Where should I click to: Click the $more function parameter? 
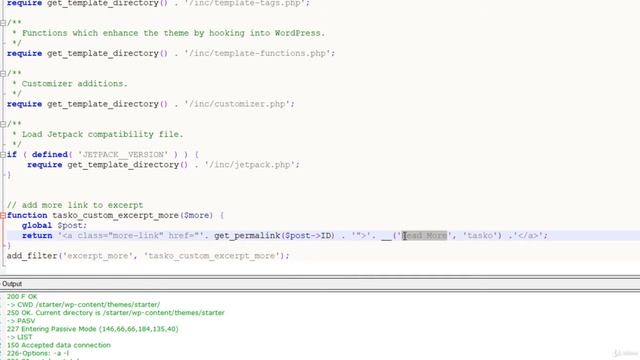coord(196,215)
